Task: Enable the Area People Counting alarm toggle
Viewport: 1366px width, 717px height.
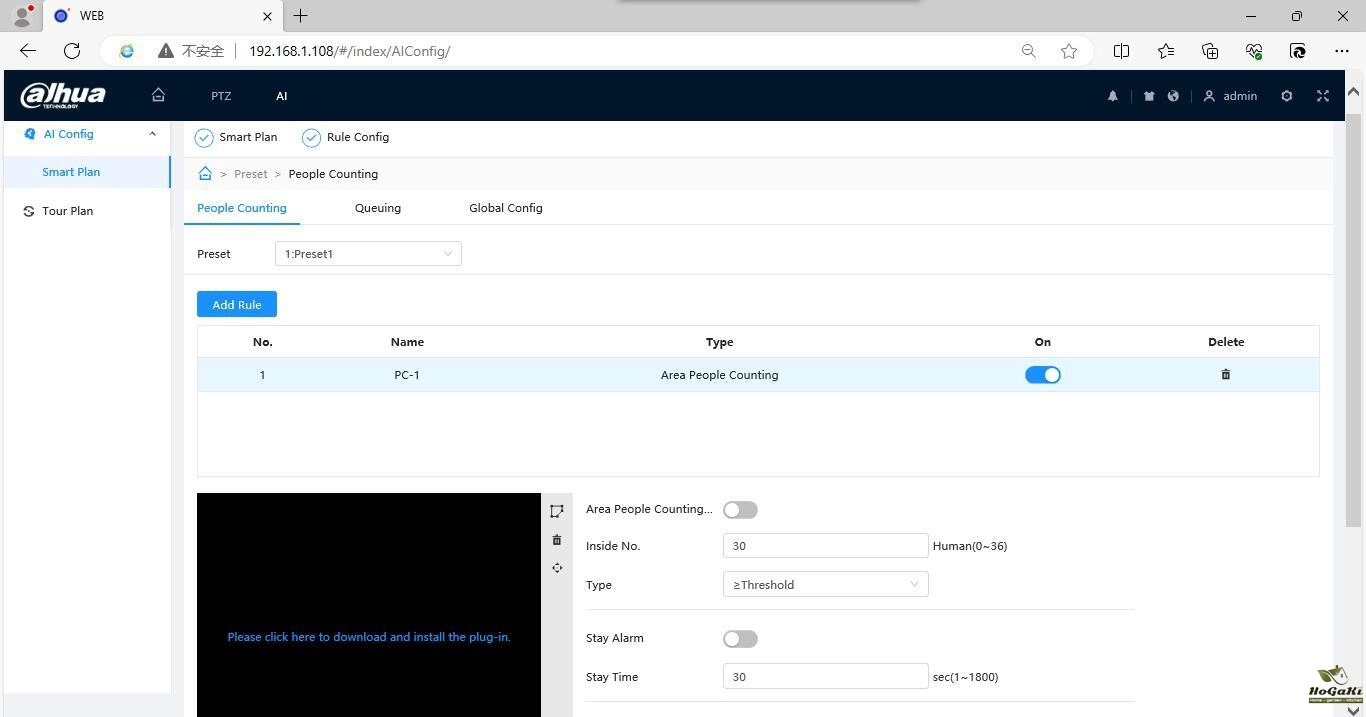Action: [x=740, y=510]
